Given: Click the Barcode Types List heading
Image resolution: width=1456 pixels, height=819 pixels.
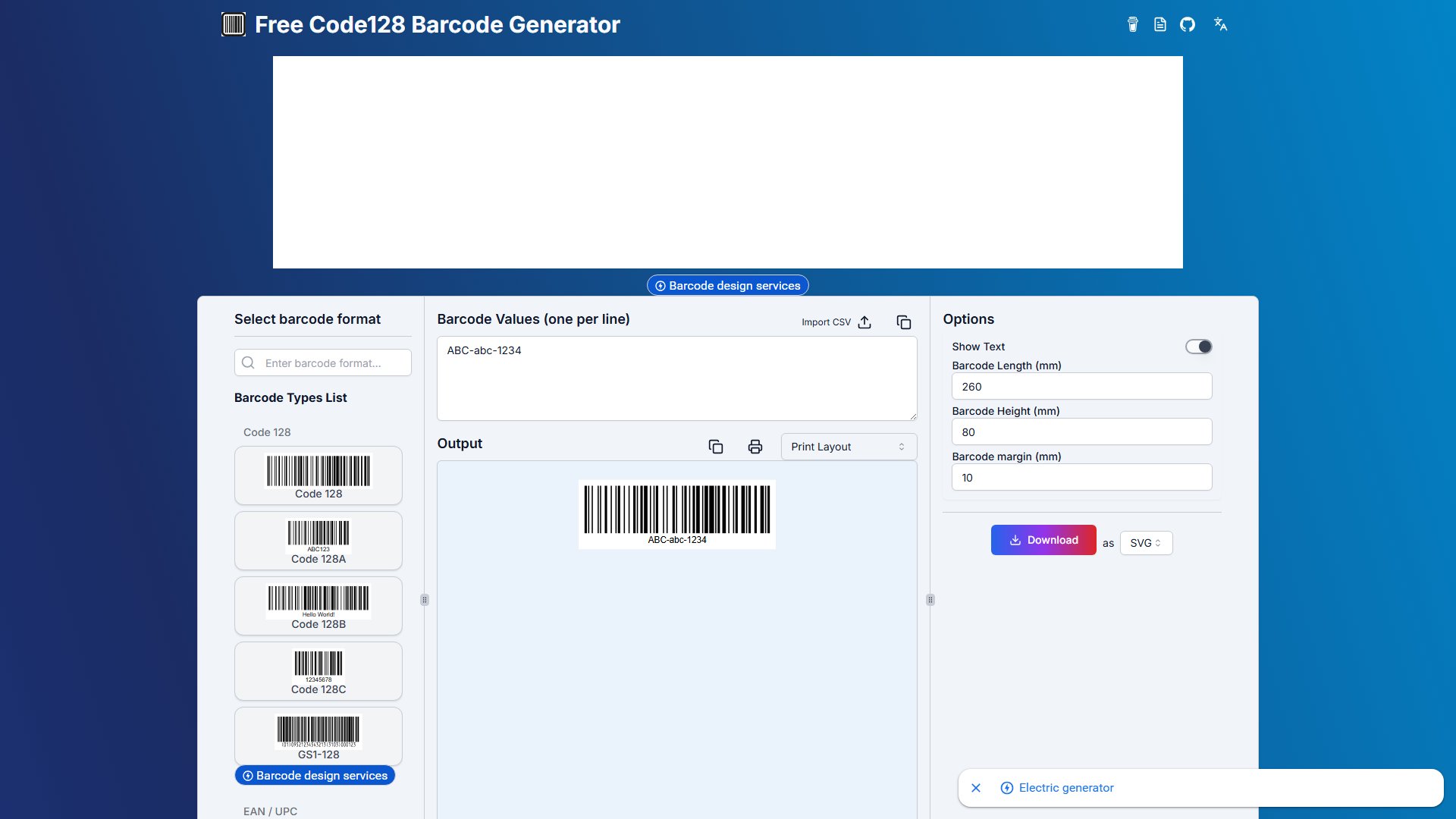Looking at the screenshot, I should [x=290, y=397].
